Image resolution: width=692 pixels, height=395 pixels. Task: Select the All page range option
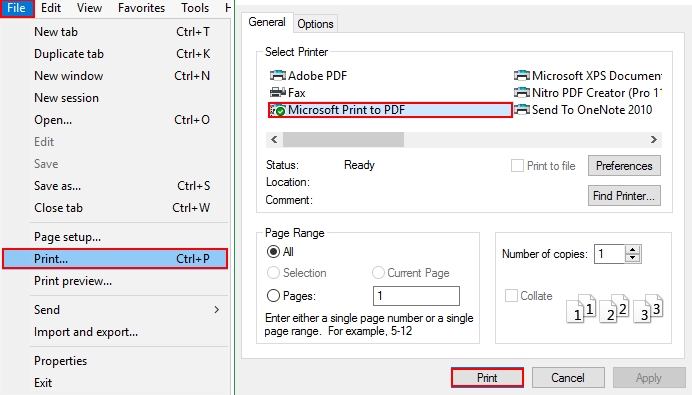(x=274, y=252)
